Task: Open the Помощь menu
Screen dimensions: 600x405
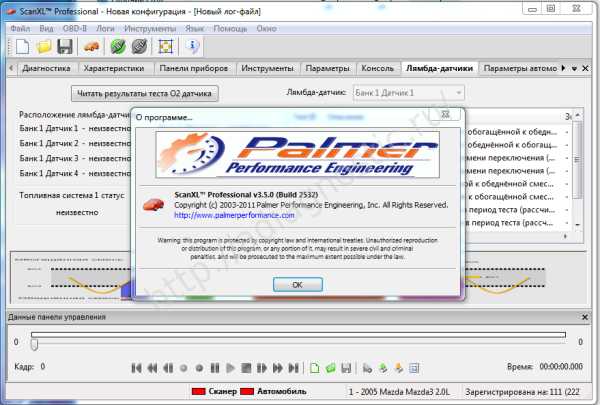Action: [230, 28]
